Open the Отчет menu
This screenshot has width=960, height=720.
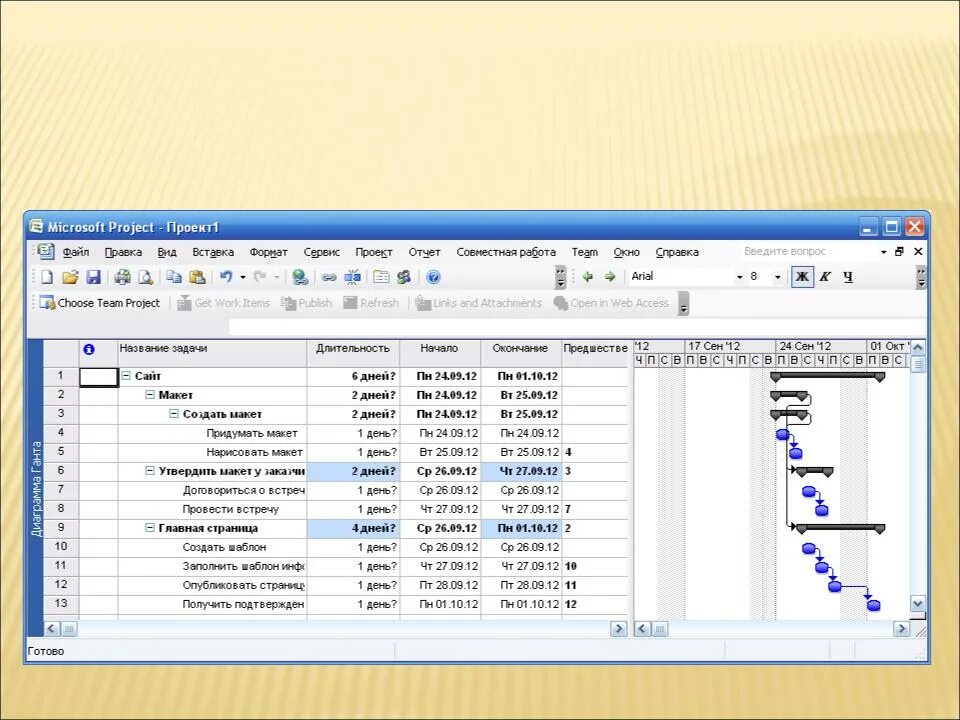click(424, 252)
